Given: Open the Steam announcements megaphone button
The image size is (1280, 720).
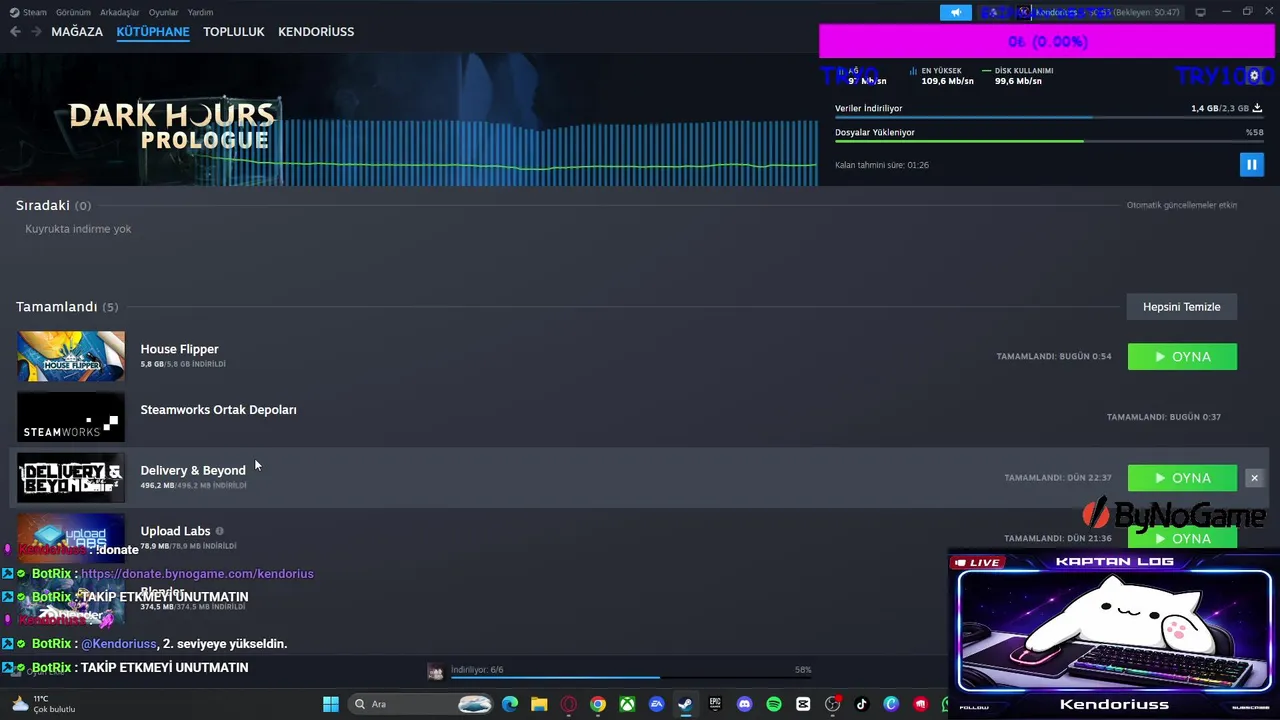Looking at the screenshot, I should [x=955, y=12].
